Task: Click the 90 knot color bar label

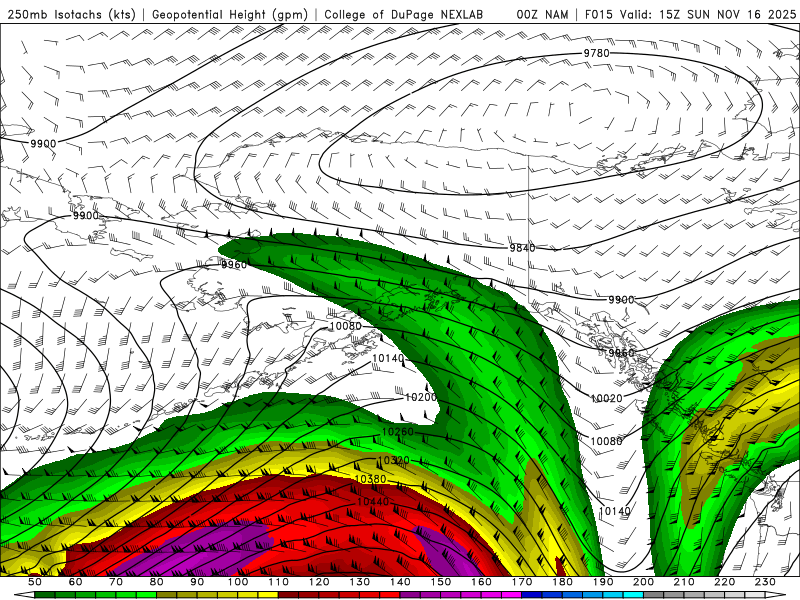Action: 197,582
